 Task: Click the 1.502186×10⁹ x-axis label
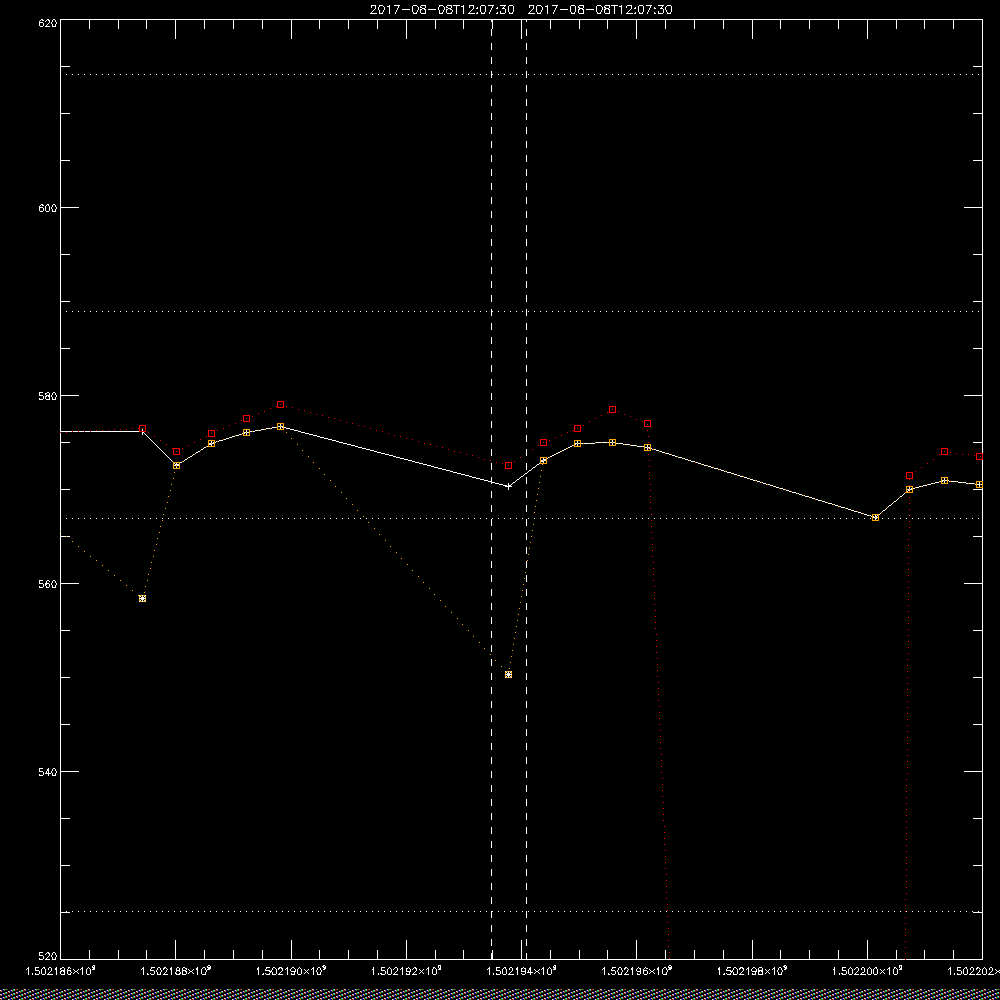coord(60,971)
